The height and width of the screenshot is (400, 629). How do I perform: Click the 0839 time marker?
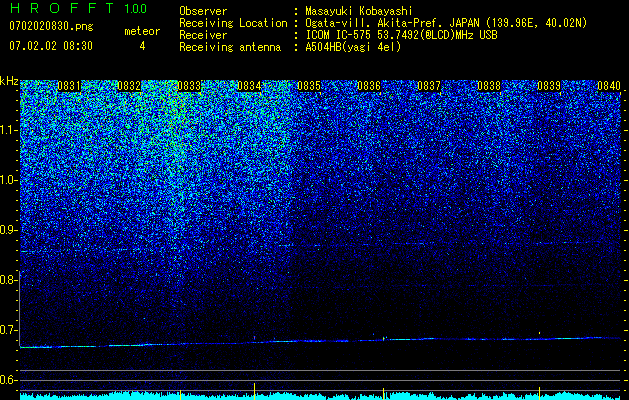(549, 86)
